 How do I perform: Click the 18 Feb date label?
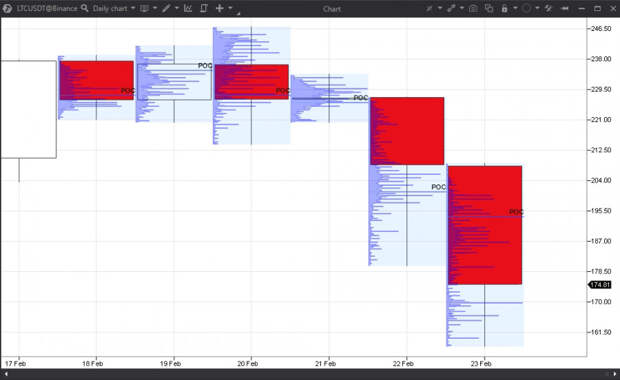(93, 363)
